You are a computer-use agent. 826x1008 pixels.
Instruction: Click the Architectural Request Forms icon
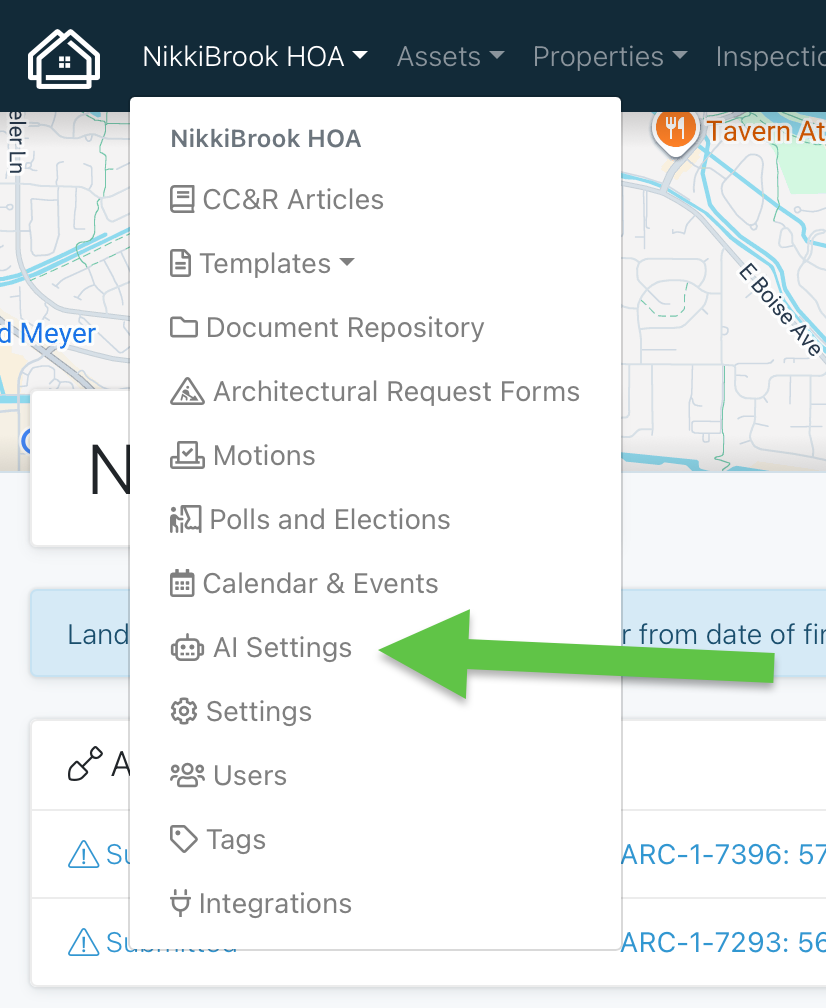[187, 392]
